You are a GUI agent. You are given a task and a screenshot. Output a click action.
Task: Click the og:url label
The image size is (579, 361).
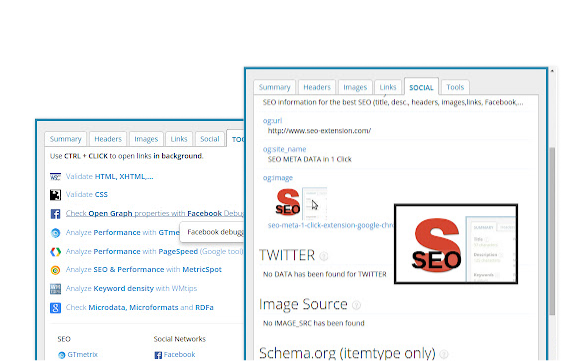[273, 121]
